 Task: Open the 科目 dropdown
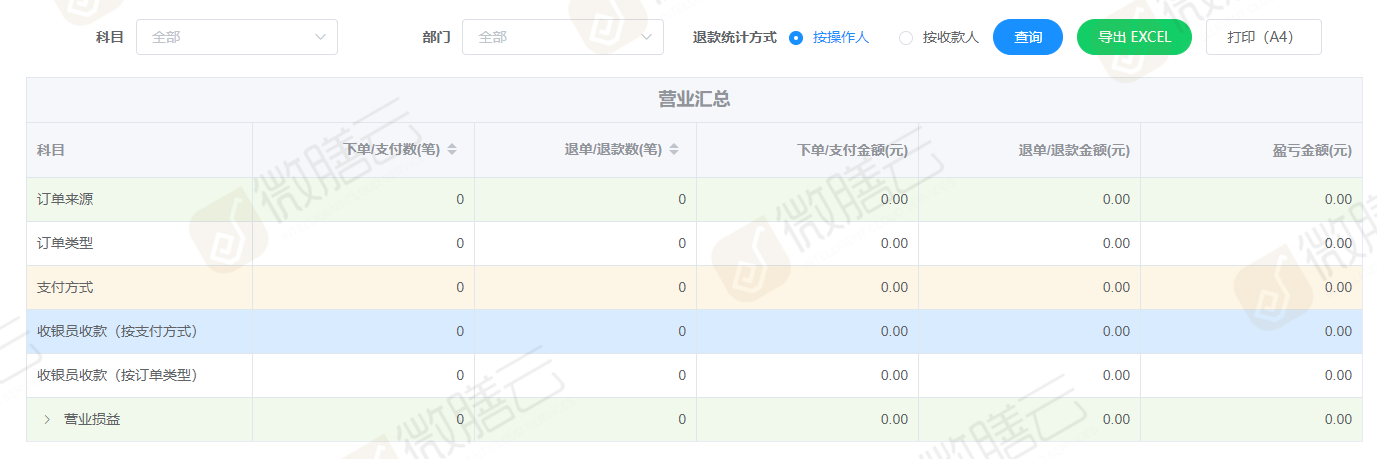pyautogui.click(x=237, y=37)
